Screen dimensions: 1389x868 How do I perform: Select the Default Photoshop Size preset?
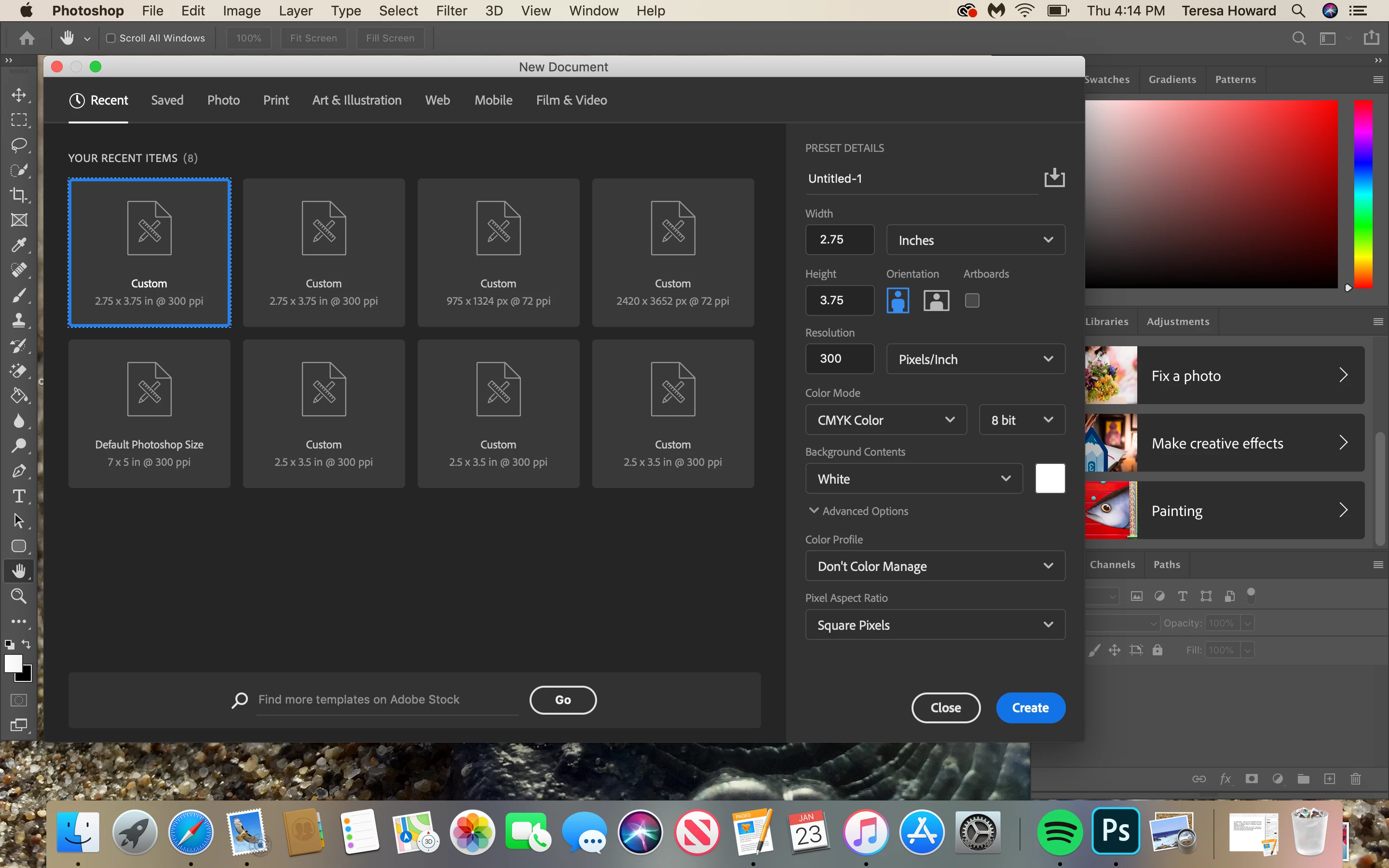pyautogui.click(x=149, y=413)
